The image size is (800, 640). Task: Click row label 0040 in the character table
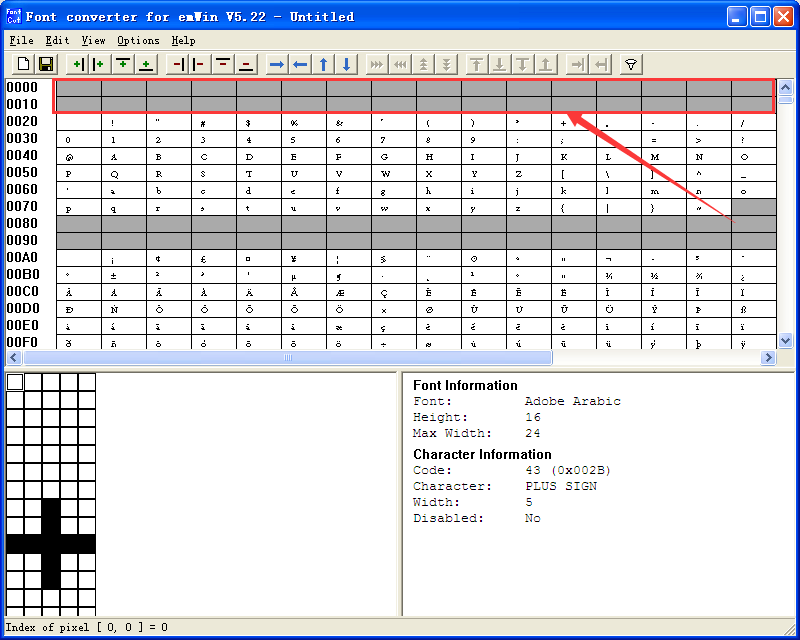(x=22, y=155)
